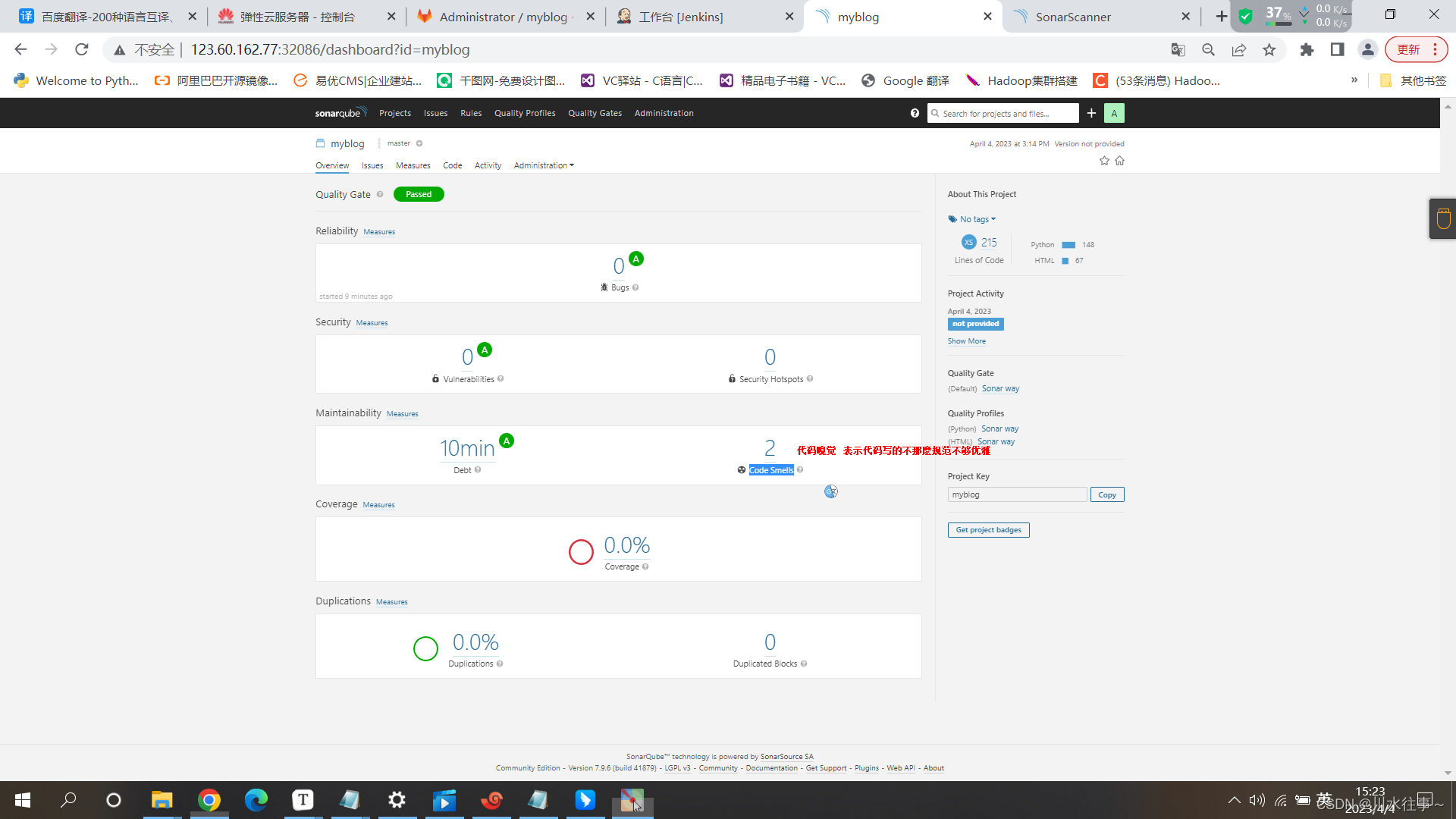Open the help question mark icon
Screen dimensions: 1456x819
pyautogui.click(x=915, y=113)
